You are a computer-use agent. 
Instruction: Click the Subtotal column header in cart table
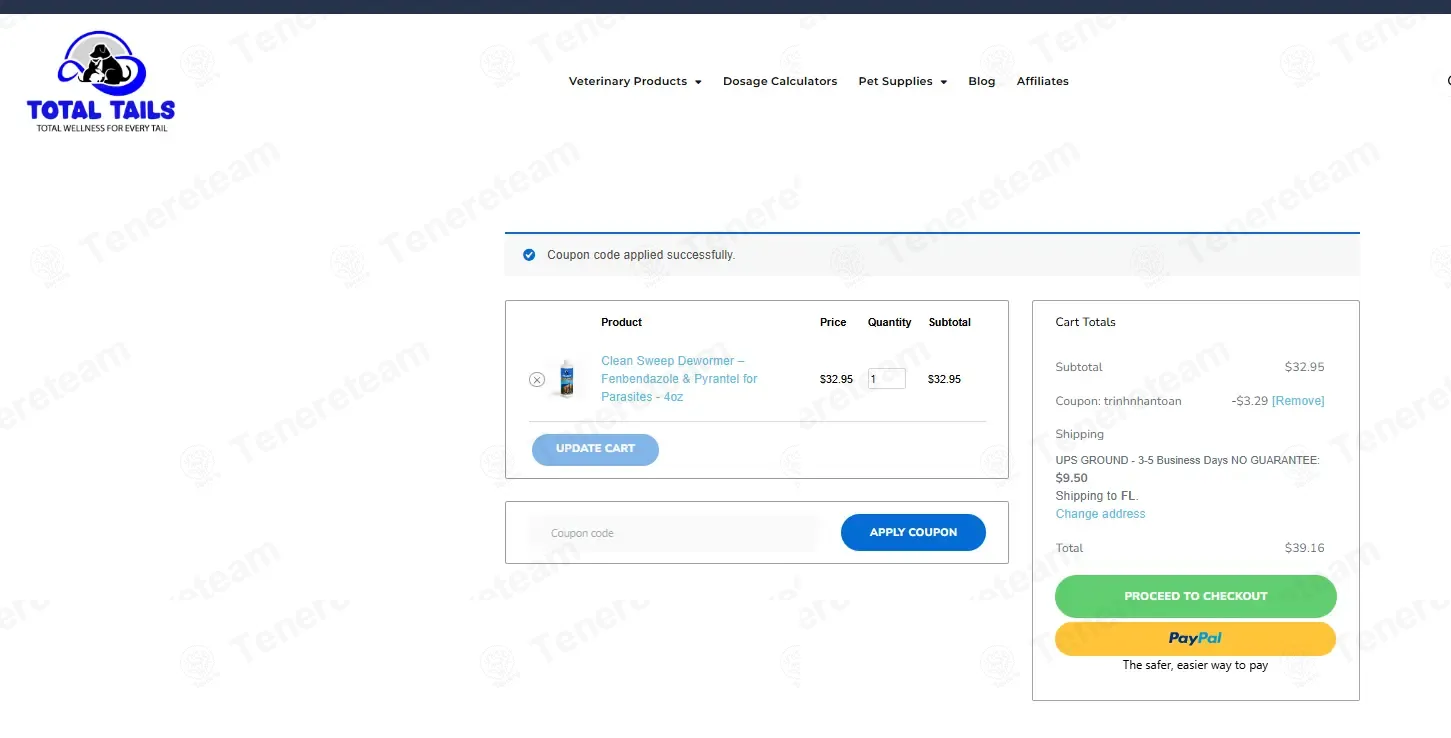[x=950, y=322]
